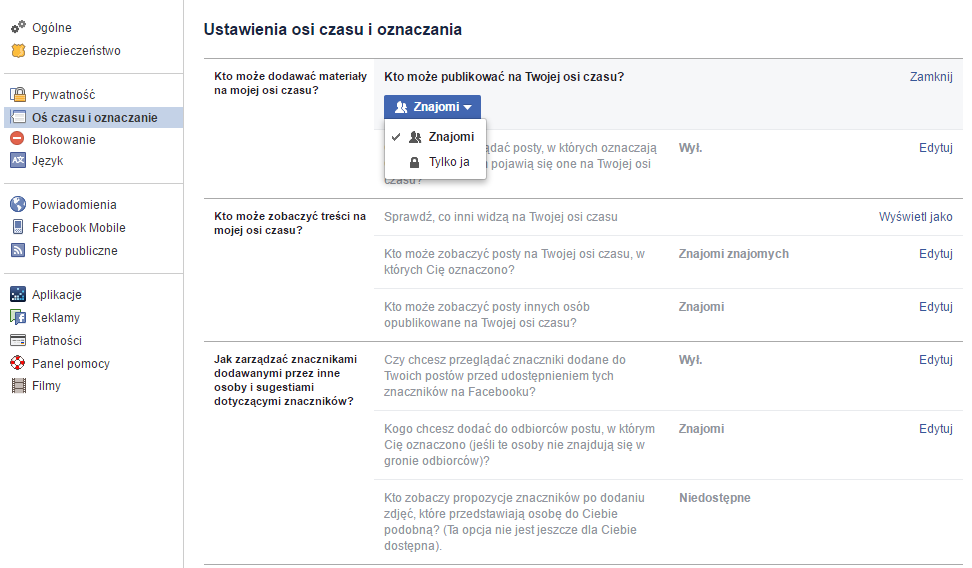This screenshot has height=568, width=972.
Task: Open Aplikacje settings in sidebar
Action: (x=56, y=295)
